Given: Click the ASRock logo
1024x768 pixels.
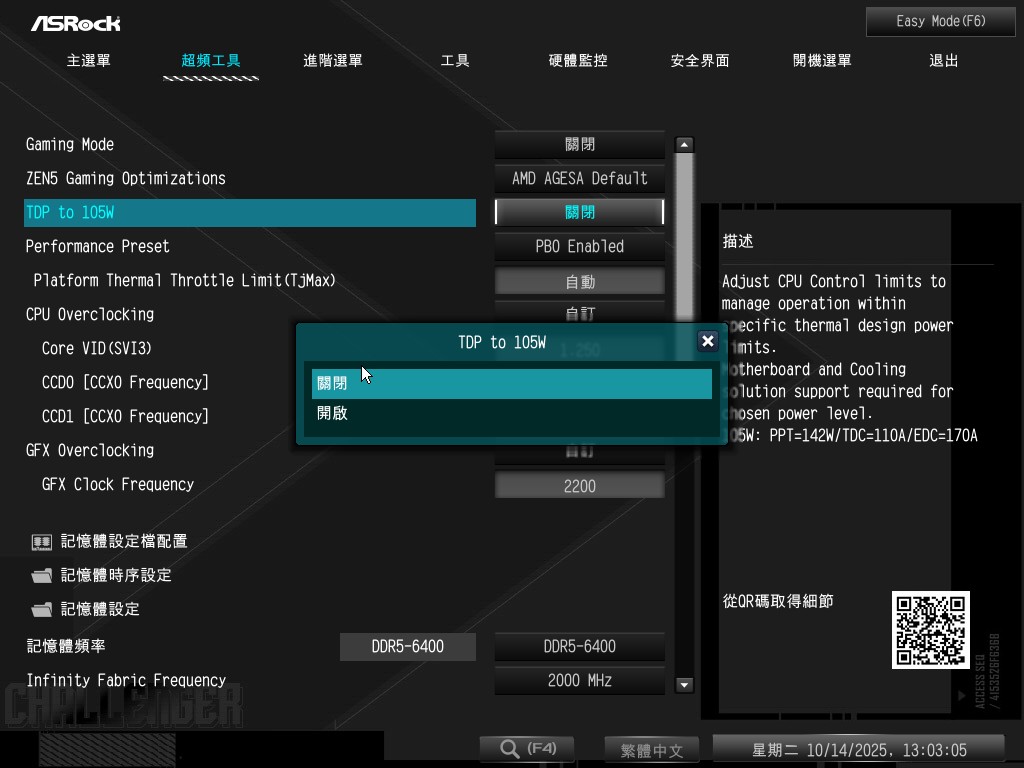Looking at the screenshot, I should (75, 23).
